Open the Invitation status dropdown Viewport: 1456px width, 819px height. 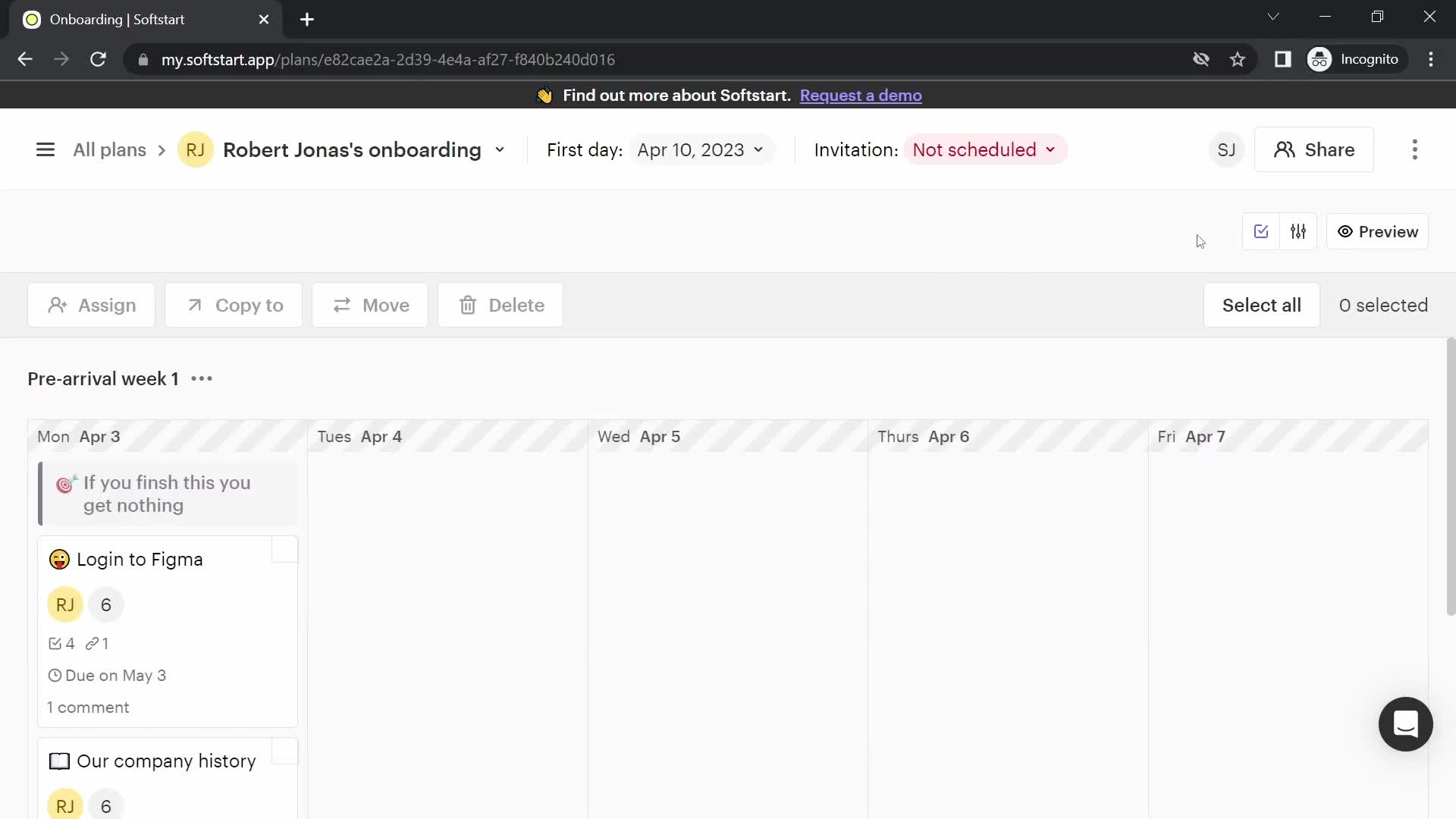coord(984,149)
